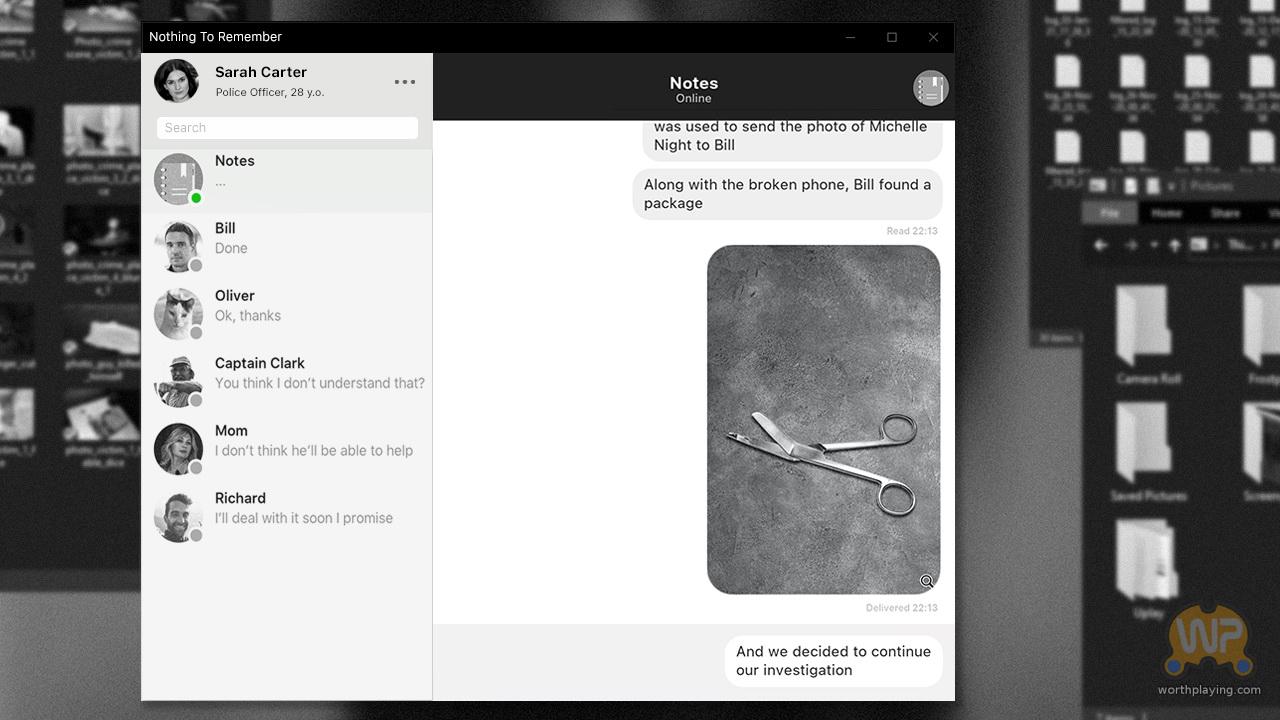Click the "Bill found a package" message bubble

click(787, 194)
